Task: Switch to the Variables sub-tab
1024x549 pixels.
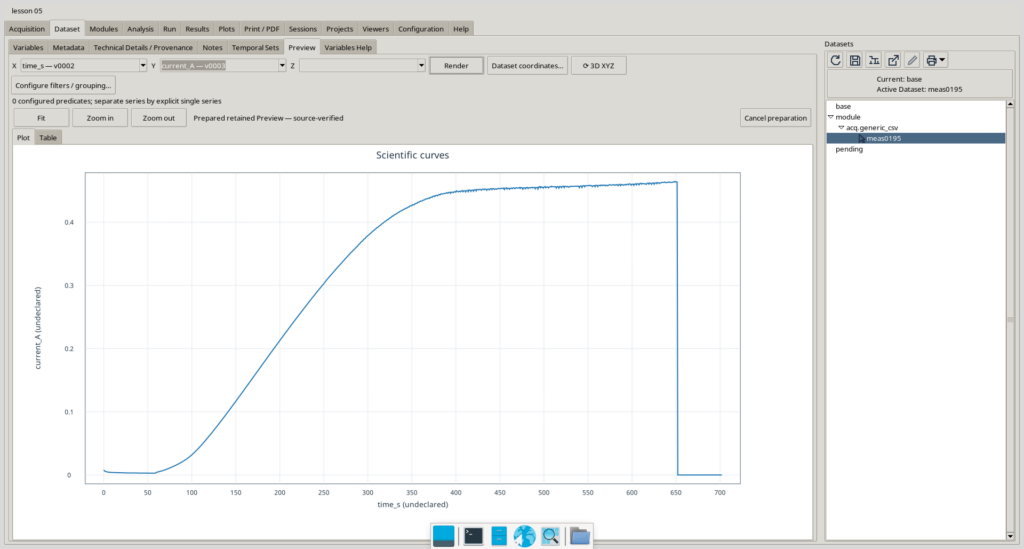Action: tap(28, 48)
